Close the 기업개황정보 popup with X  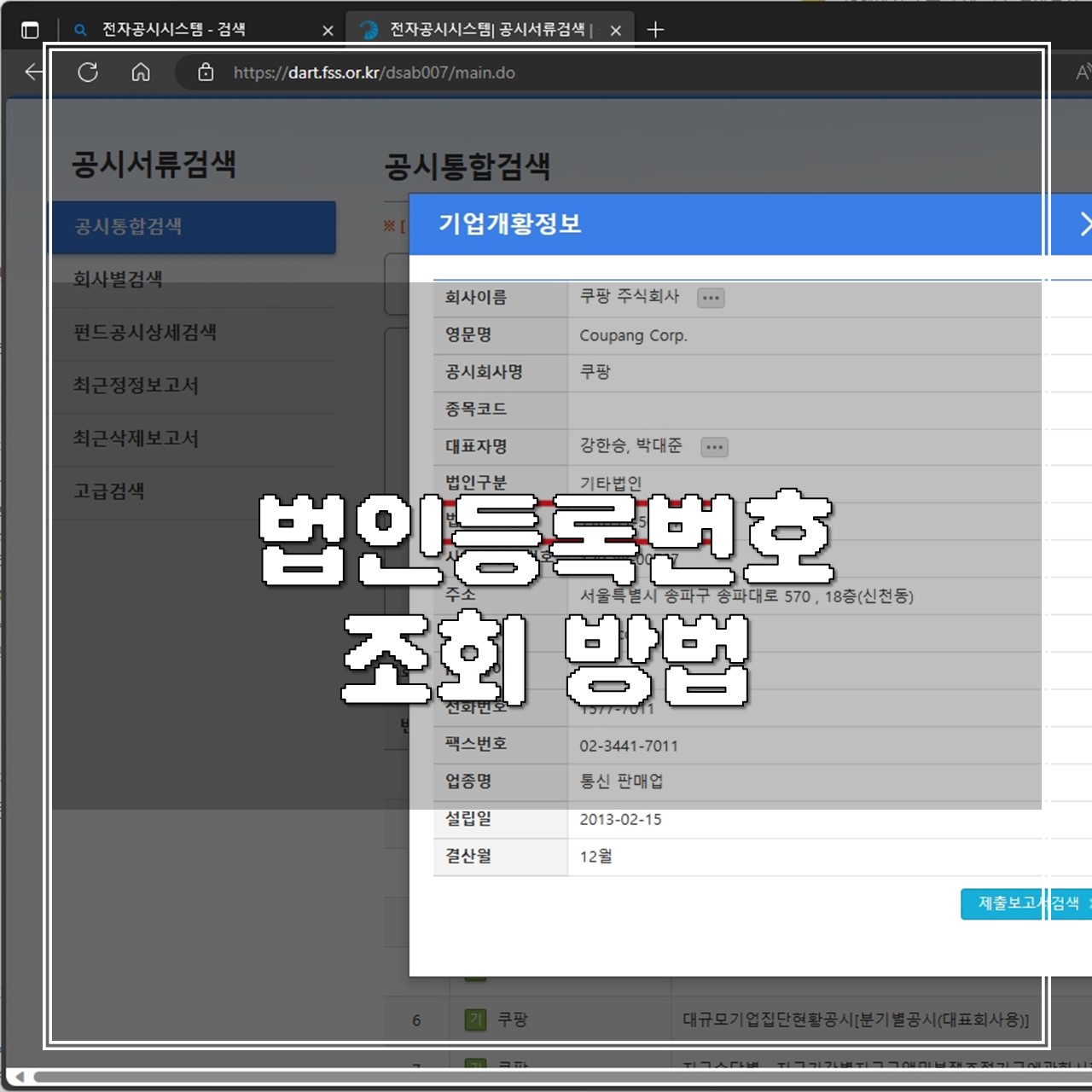tap(1085, 224)
